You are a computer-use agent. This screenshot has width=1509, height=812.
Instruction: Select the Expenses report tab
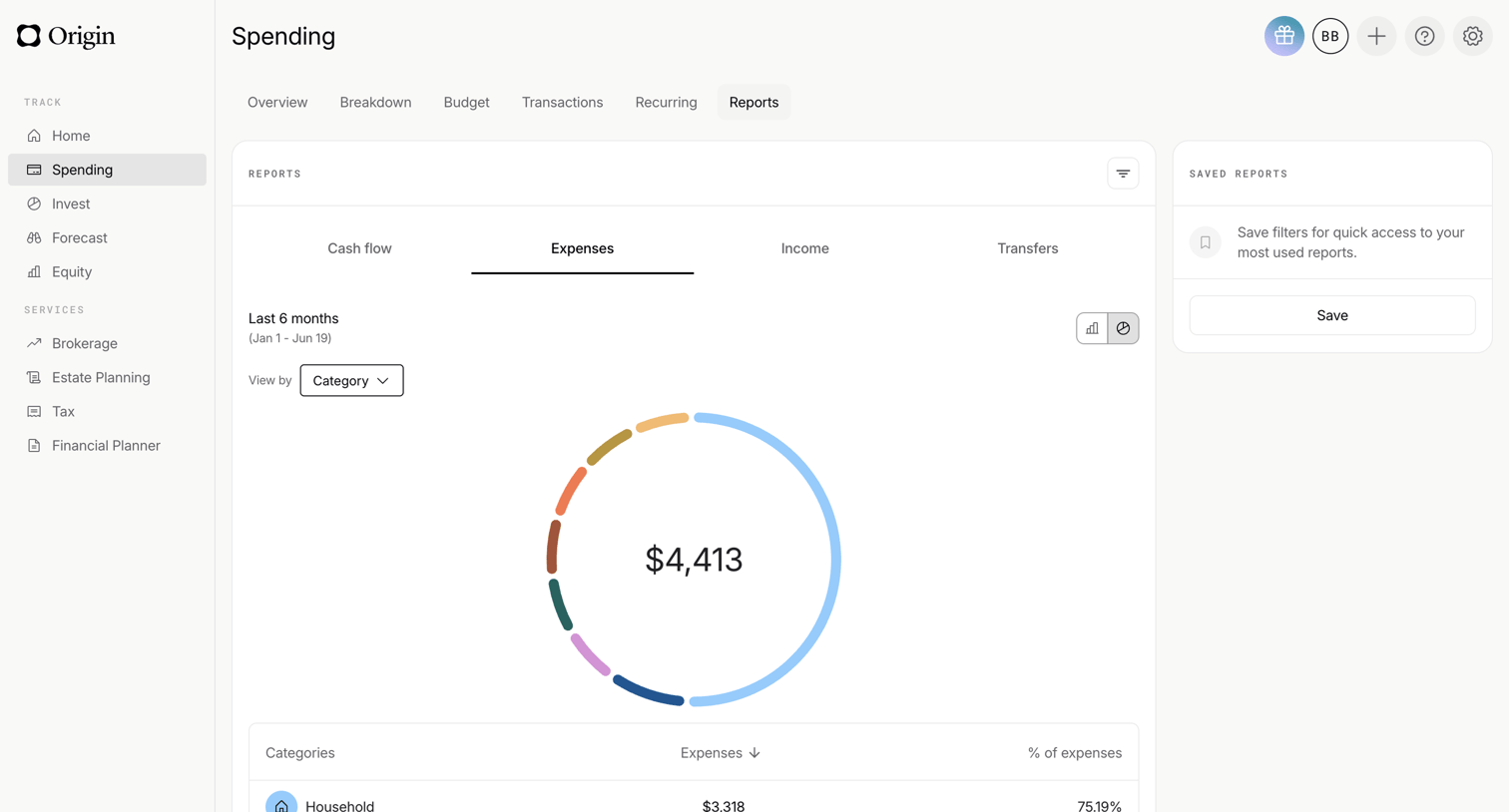pos(582,248)
